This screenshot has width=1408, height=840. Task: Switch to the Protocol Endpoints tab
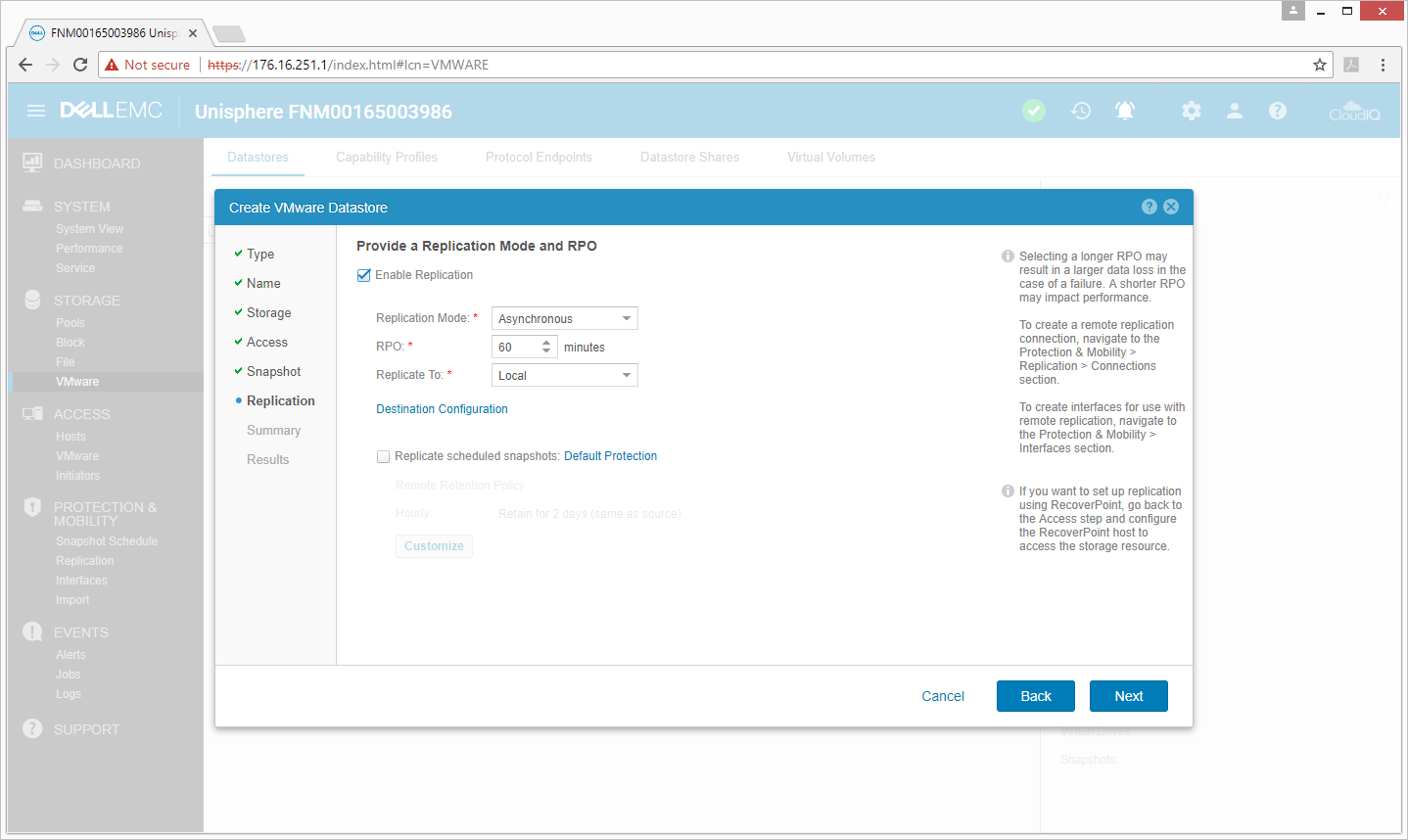(x=539, y=157)
